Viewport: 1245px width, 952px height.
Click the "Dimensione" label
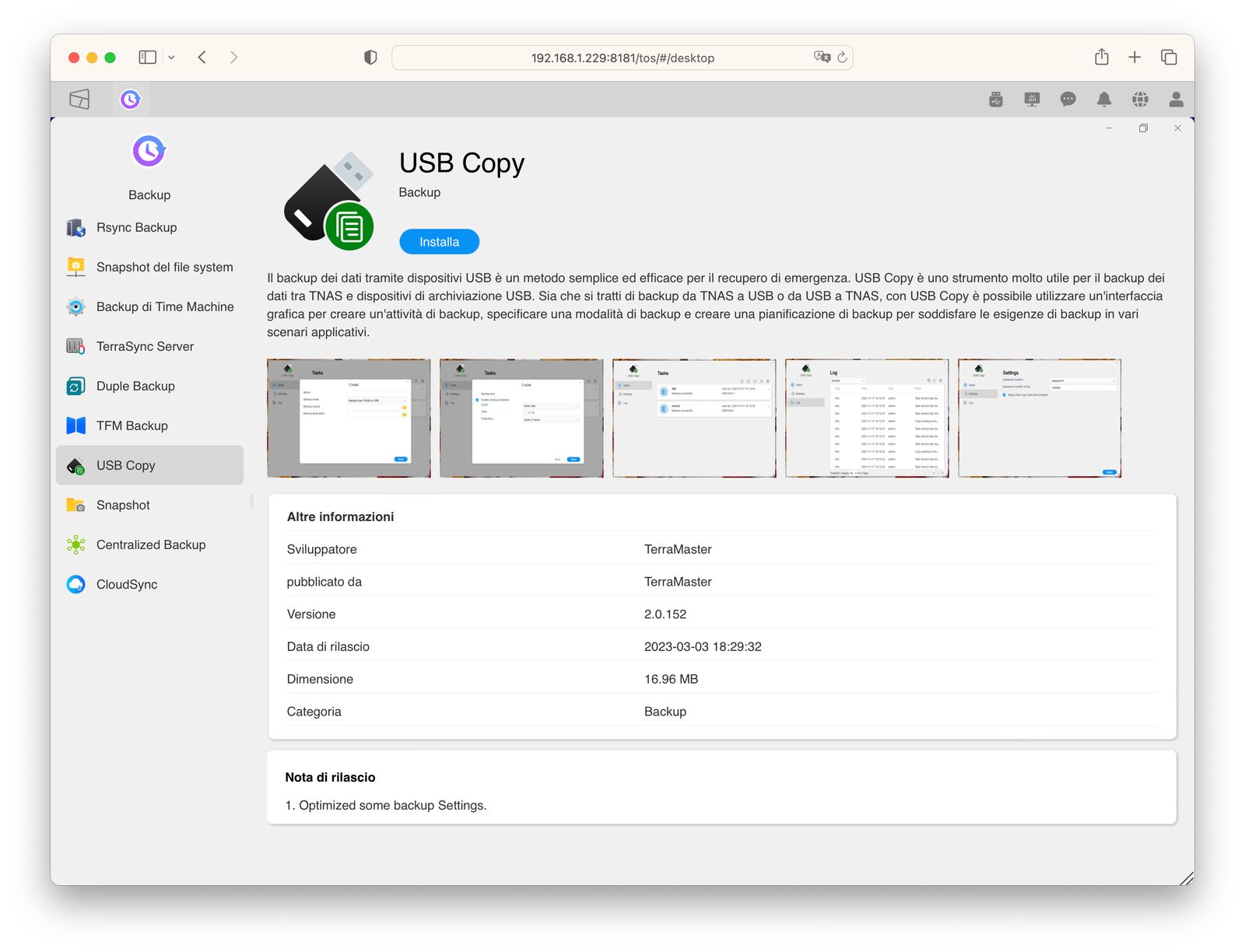[320, 679]
